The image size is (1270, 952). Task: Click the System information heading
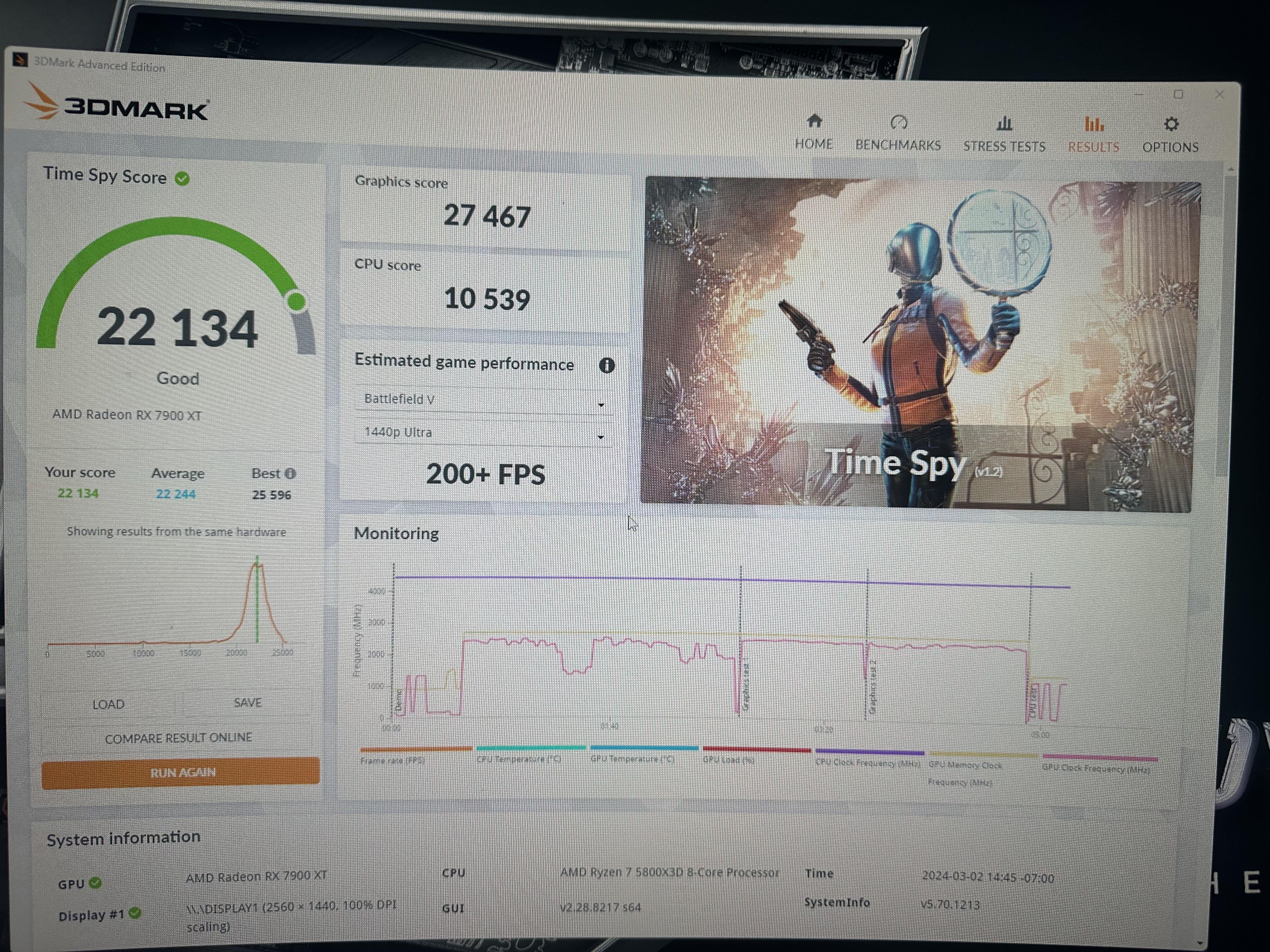(x=123, y=838)
